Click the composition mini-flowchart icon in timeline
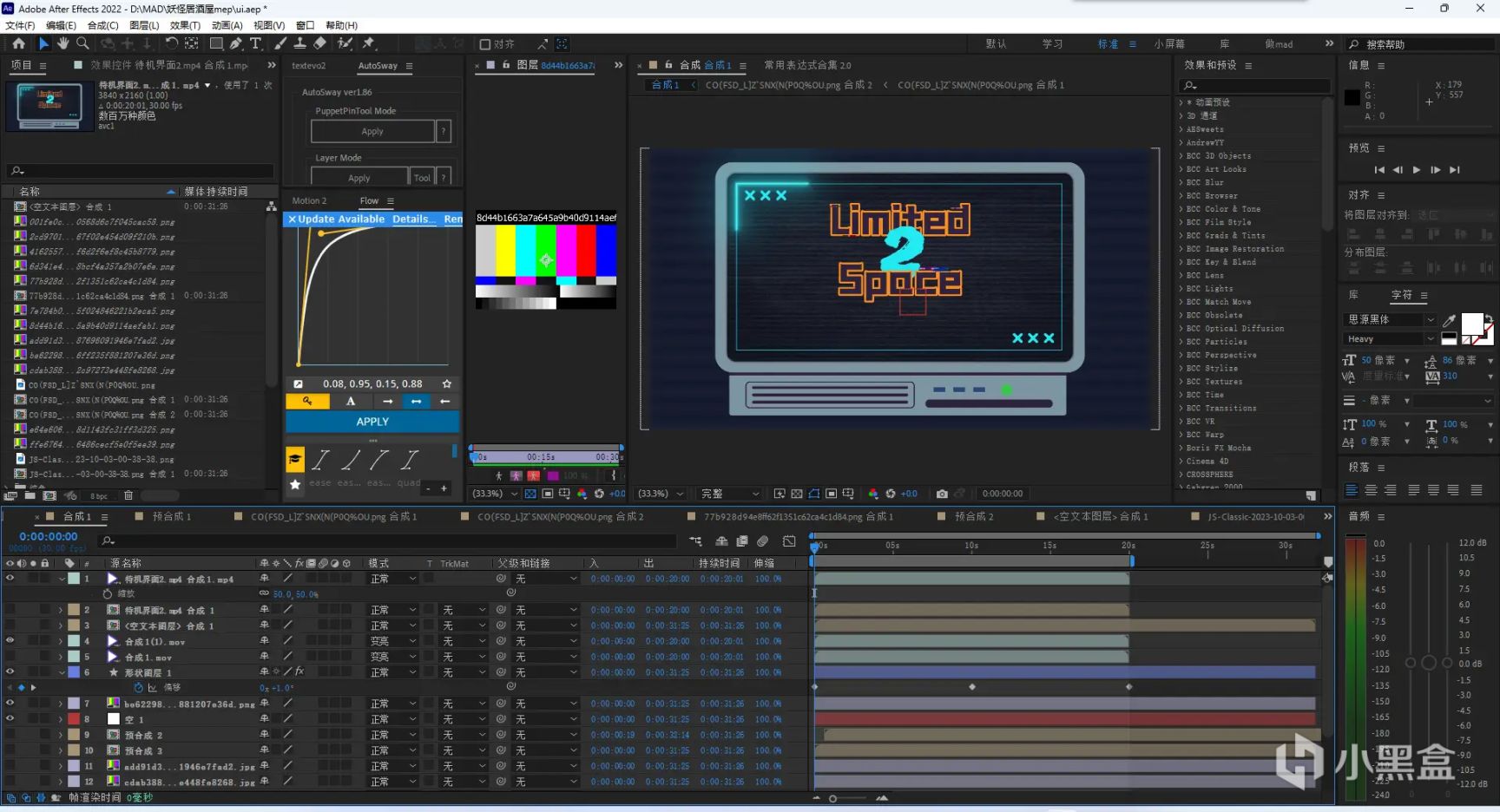This screenshot has width=1500, height=812. (696, 540)
